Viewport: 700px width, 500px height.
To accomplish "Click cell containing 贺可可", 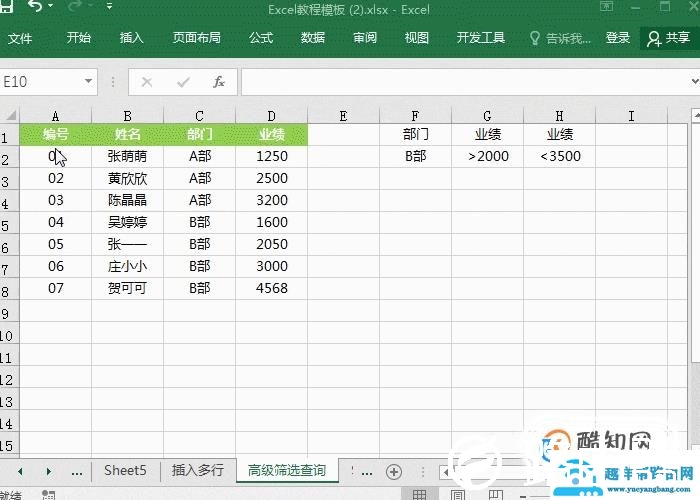I will click(x=127, y=288).
